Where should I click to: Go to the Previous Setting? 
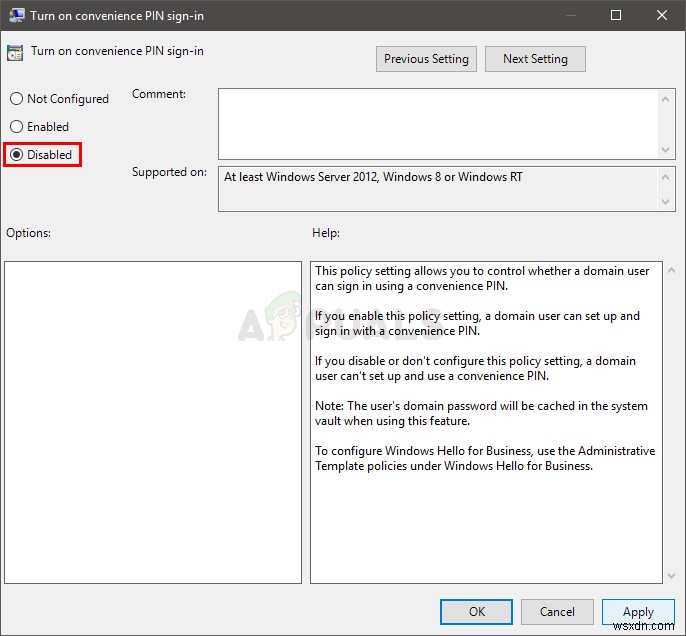point(426,59)
